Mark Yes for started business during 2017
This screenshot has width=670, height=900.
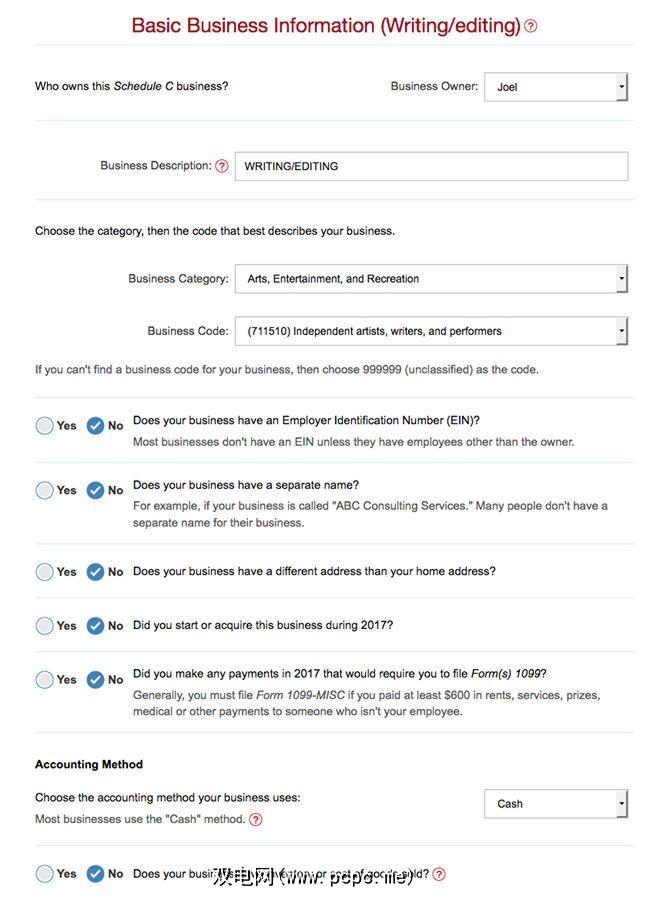tap(45, 626)
